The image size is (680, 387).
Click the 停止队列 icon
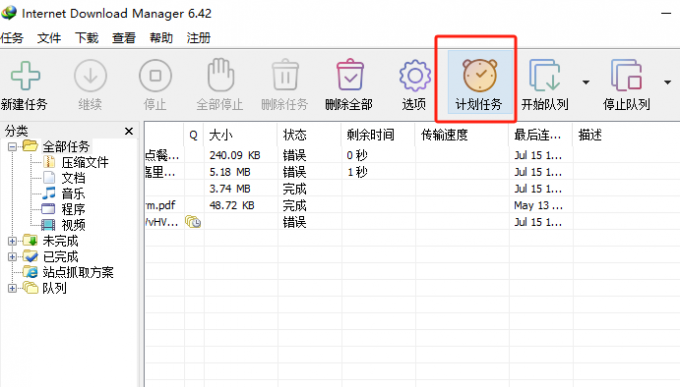626,75
